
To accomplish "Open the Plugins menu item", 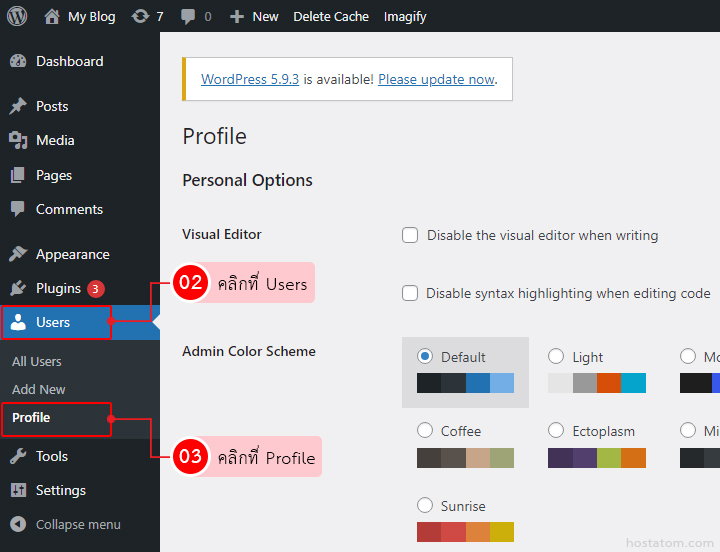I will [x=58, y=288].
